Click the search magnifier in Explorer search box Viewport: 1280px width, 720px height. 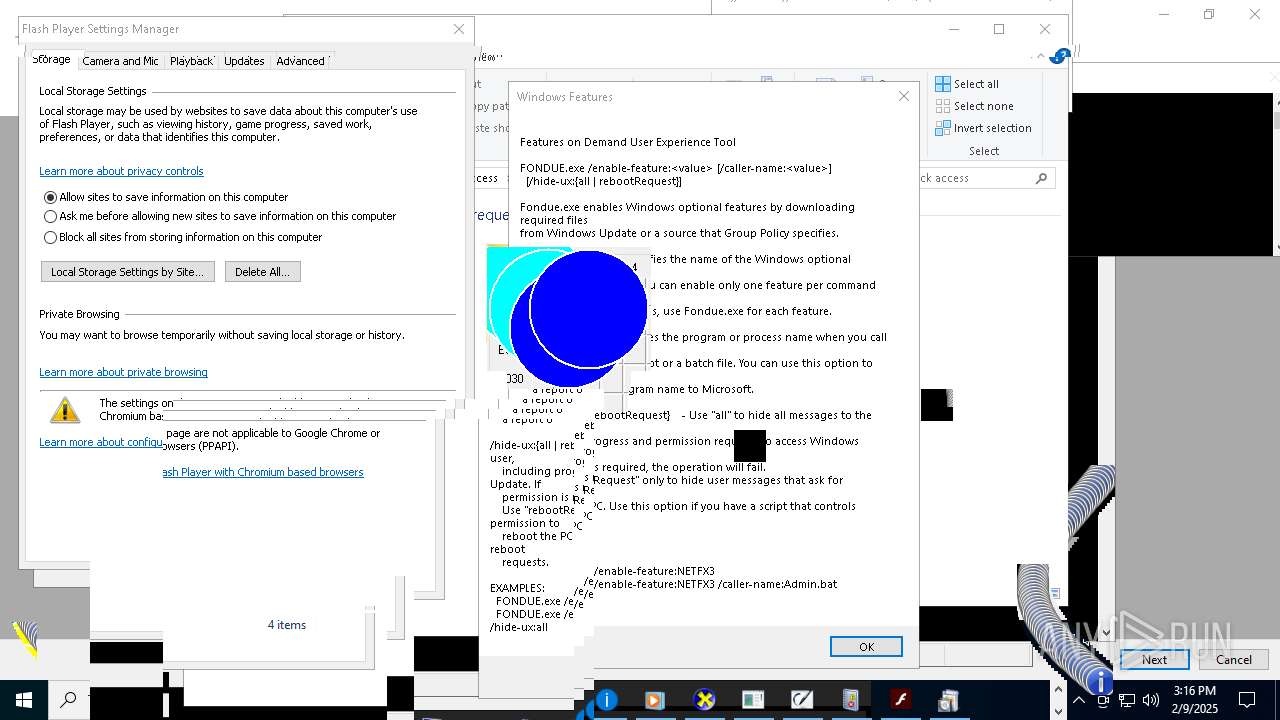pyautogui.click(x=1041, y=178)
